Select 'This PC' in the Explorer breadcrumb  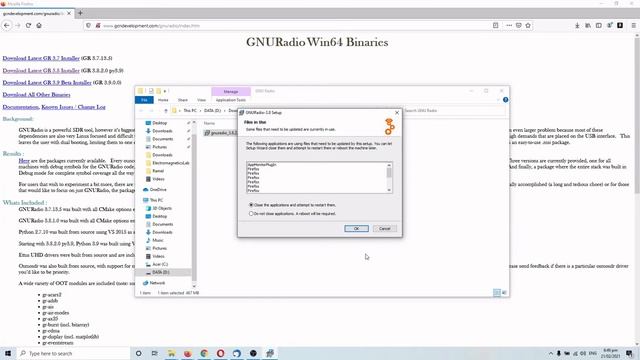(x=190, y=111)
